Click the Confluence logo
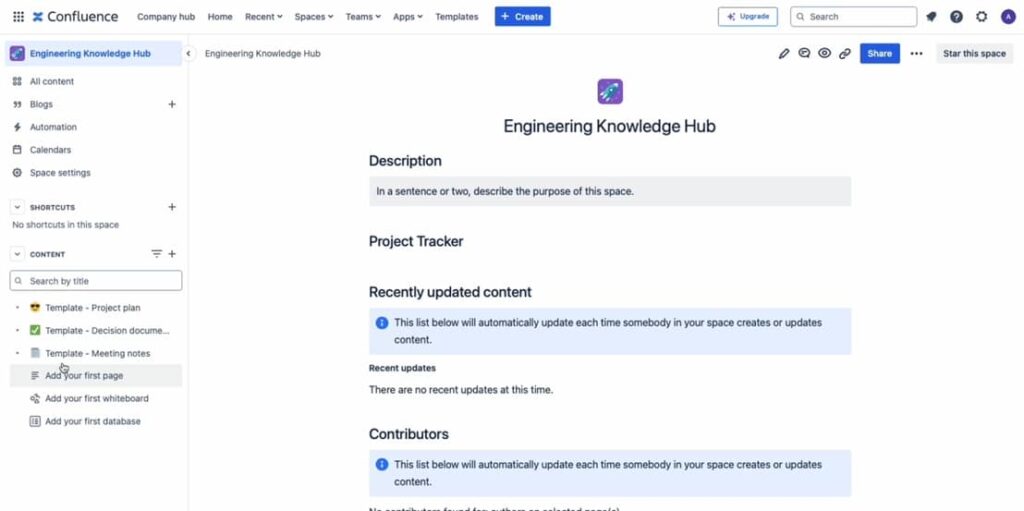Screen dimensions: 1024x511 [75, 17]
